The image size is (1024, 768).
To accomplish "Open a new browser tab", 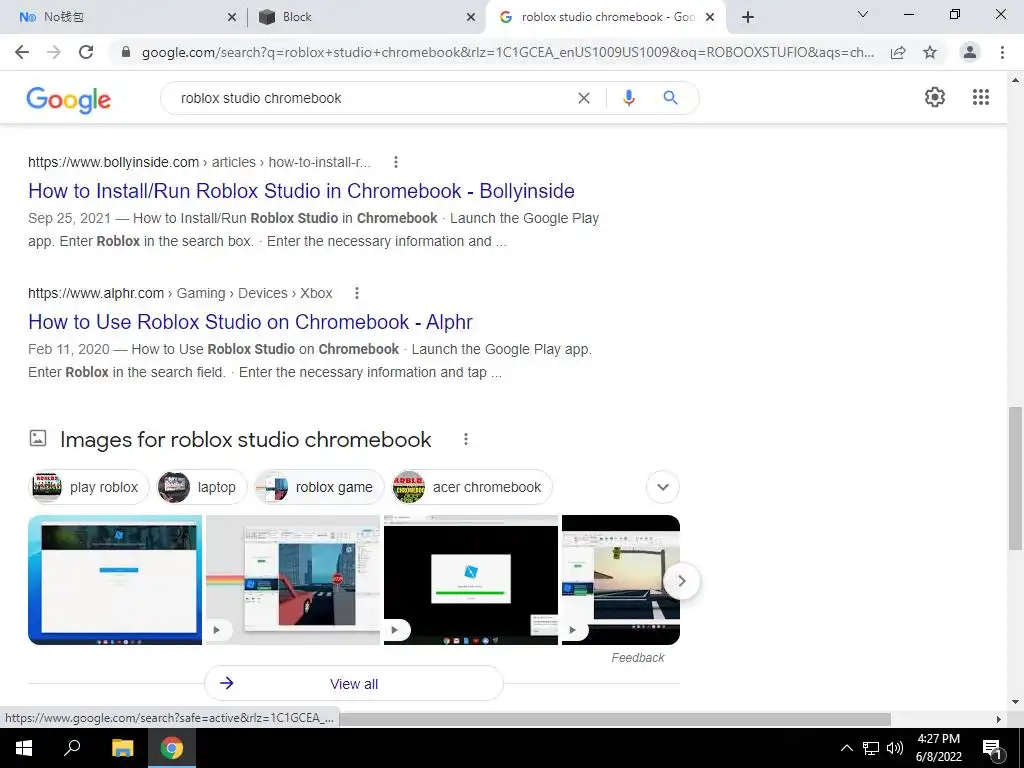I will [748, 17].
